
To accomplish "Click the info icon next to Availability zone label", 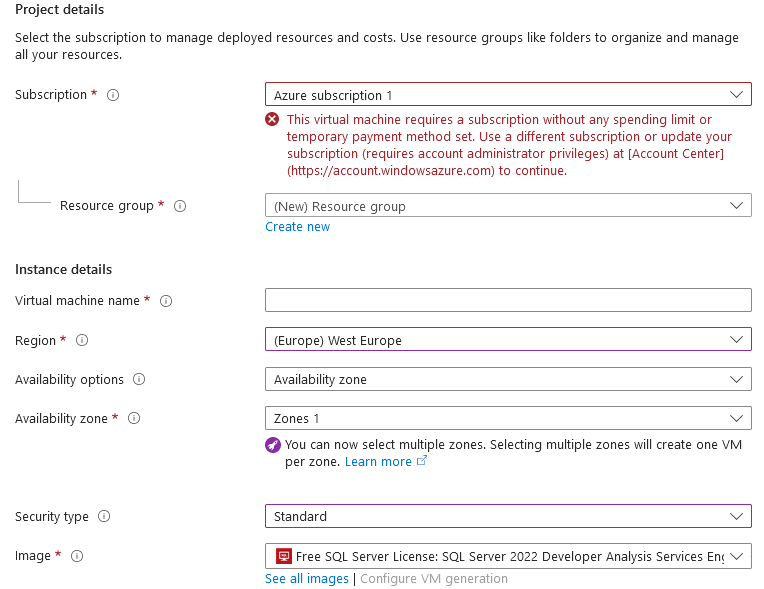I will click(134, 418).
